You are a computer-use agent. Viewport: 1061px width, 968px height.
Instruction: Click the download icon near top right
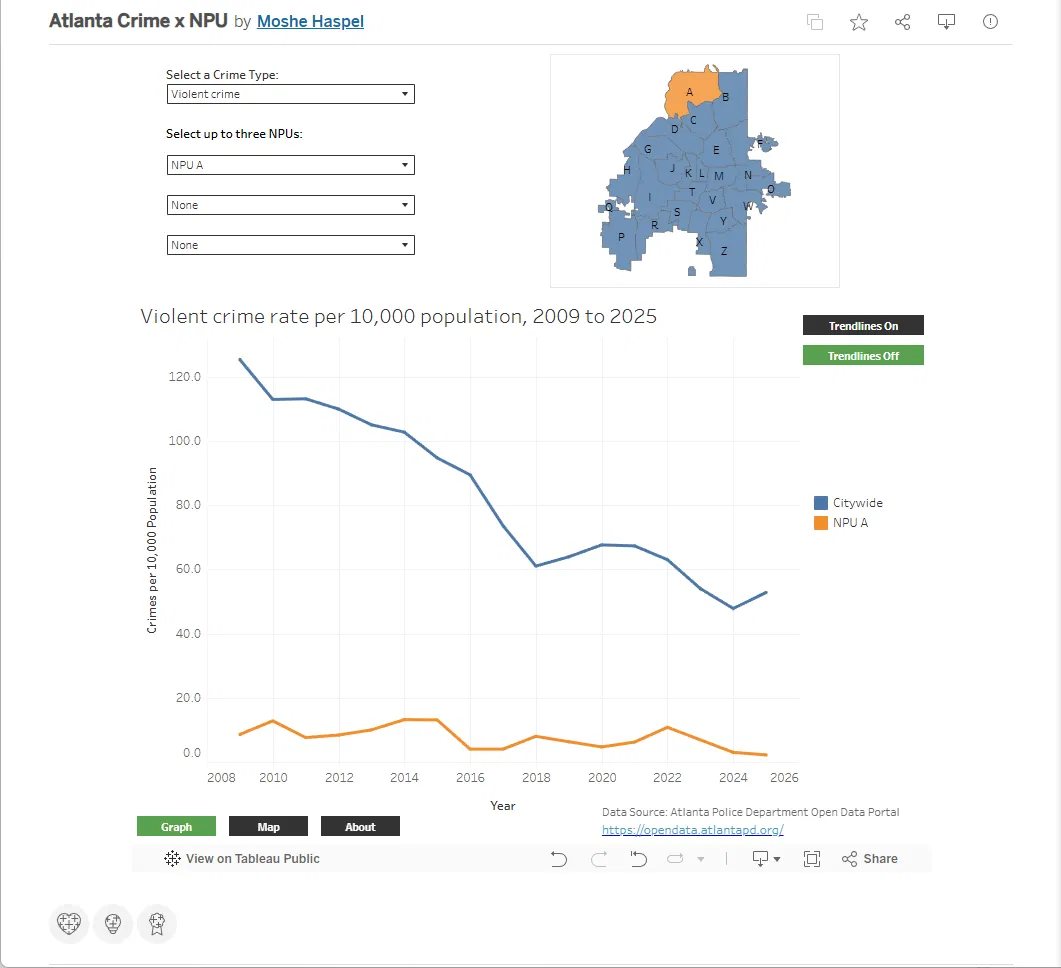tap(946, 21)
